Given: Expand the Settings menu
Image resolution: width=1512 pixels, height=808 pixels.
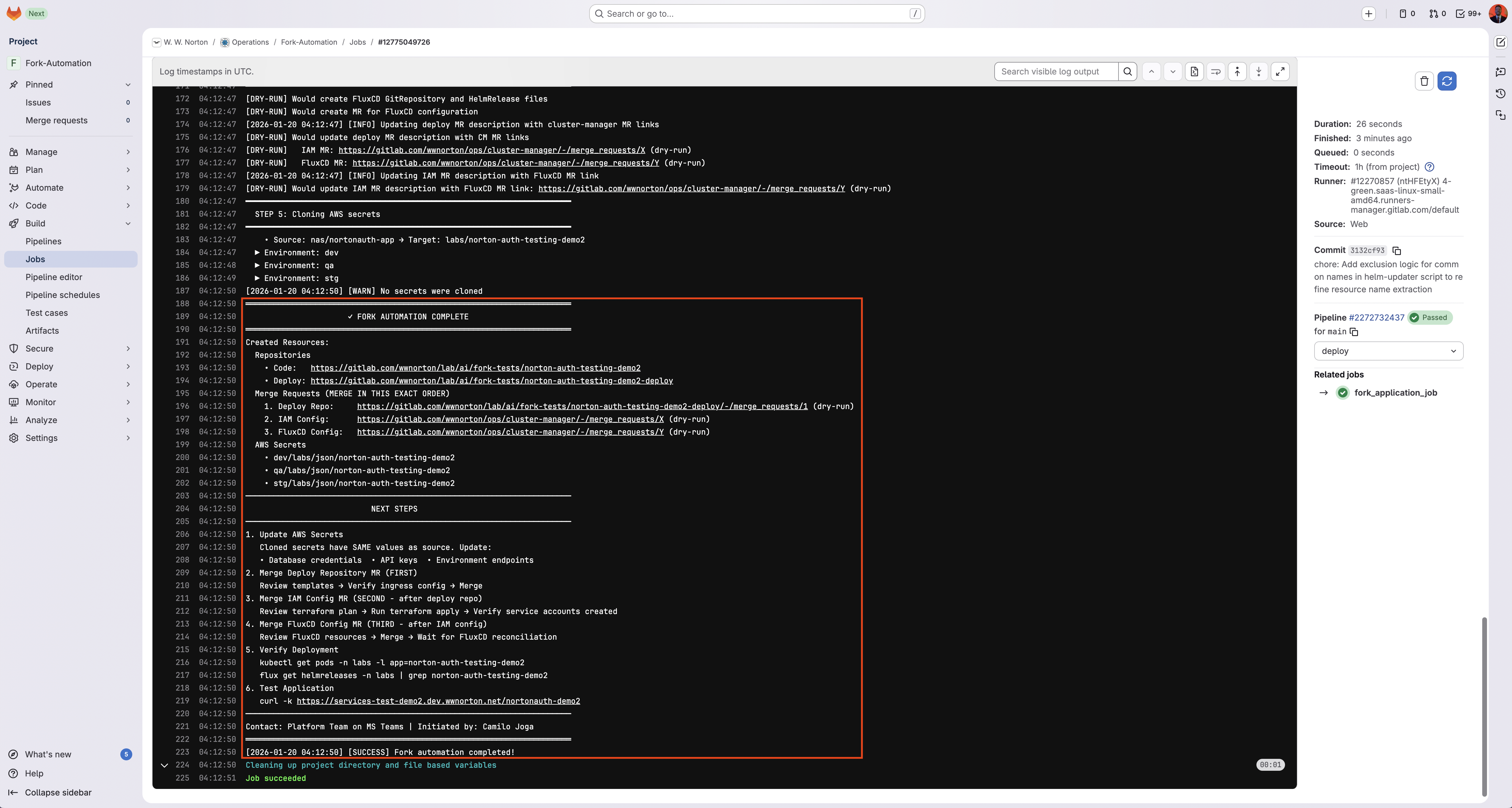Looking at the screenshot, I should tap(70, 438).
